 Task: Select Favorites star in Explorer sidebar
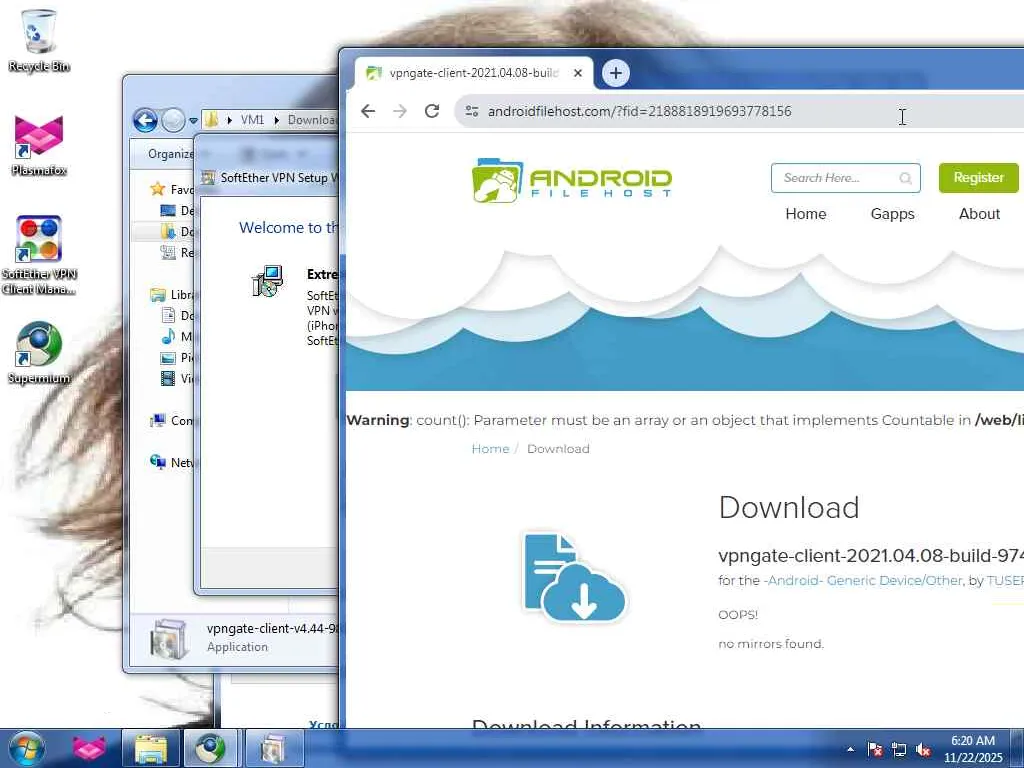tap(157, 189)
